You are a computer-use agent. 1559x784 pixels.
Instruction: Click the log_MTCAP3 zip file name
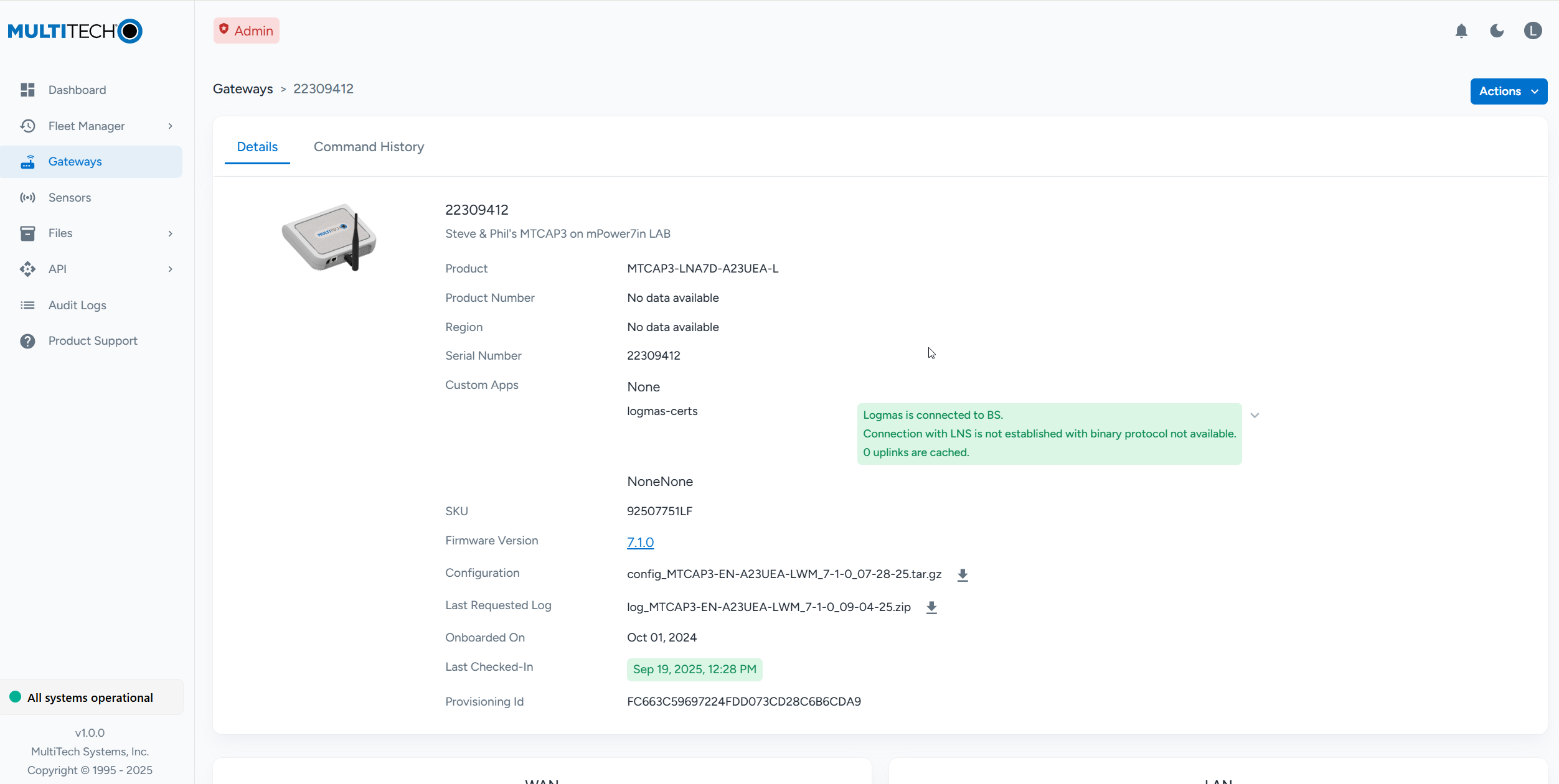[768, 607]
